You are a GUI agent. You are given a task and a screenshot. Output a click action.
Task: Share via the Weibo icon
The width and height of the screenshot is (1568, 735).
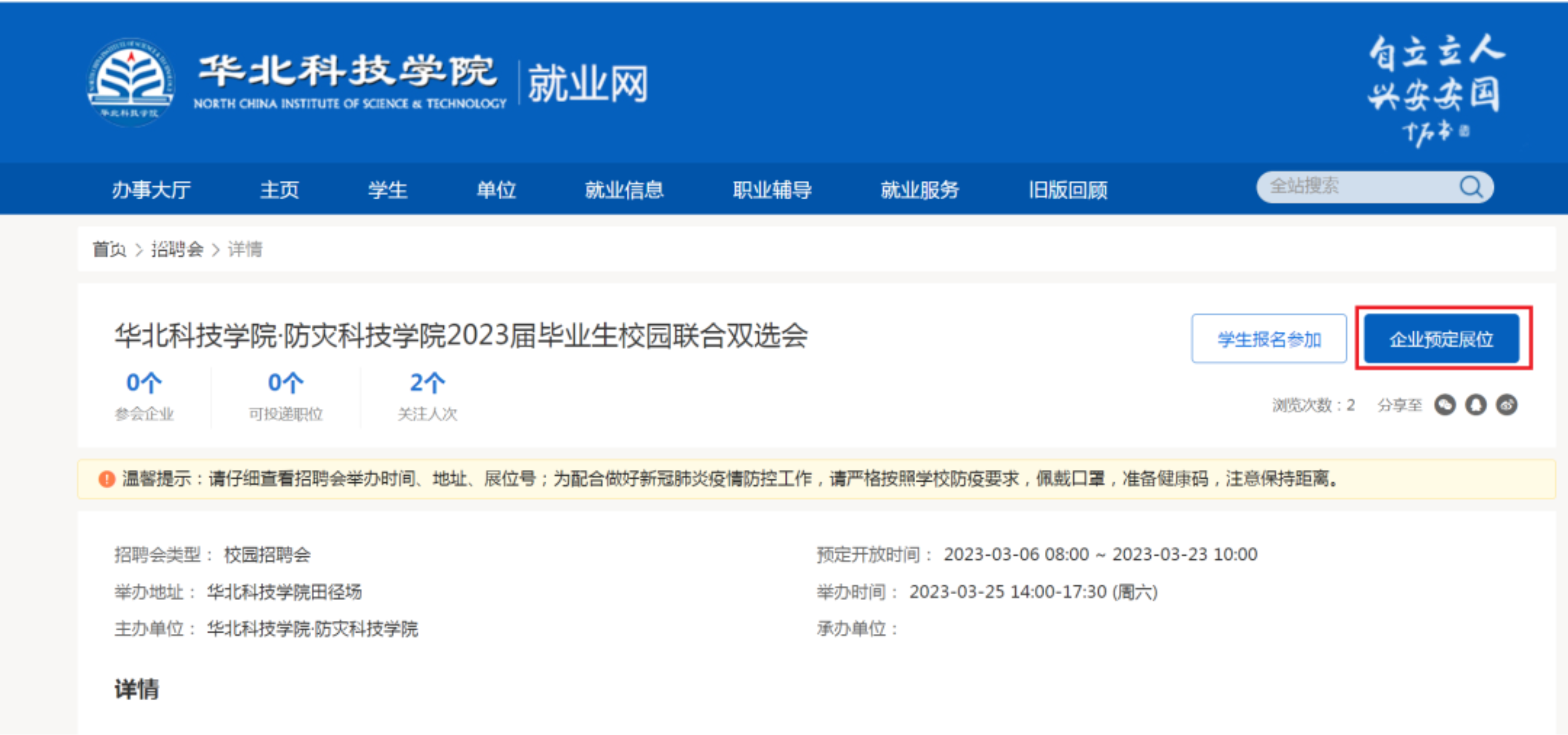tap(1507, 405)
